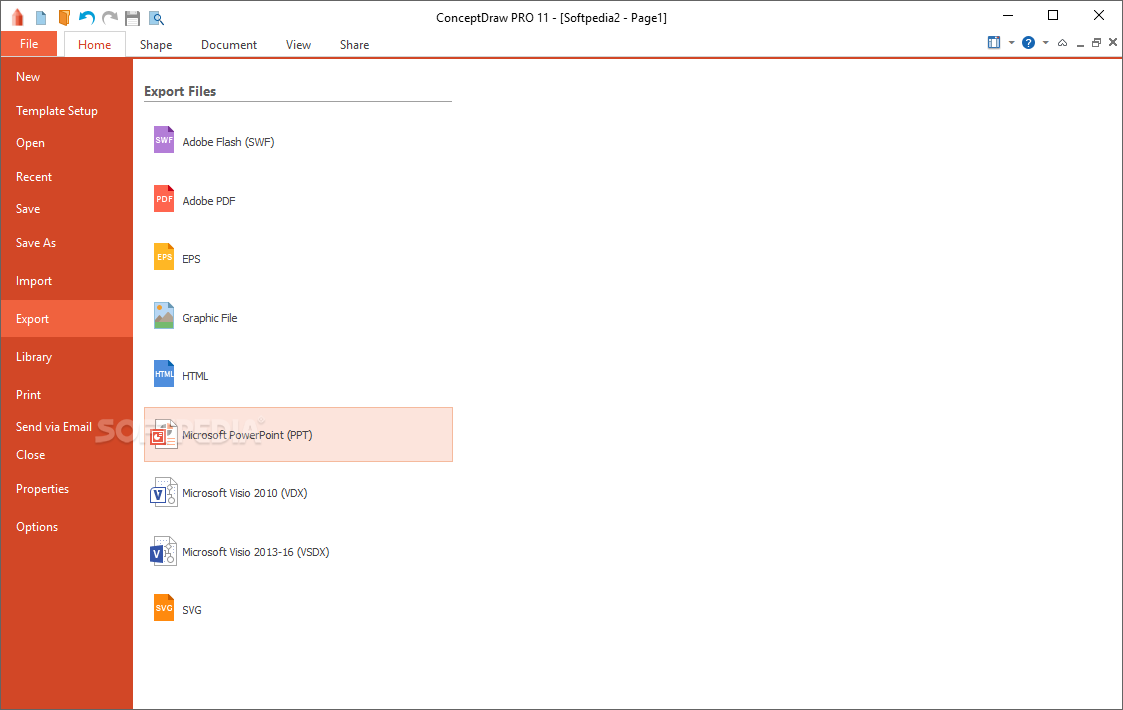Click the ConceptDraw red pencil logo icon
1123x710 pixels.
pyautogui.click(x=18, y=17)
